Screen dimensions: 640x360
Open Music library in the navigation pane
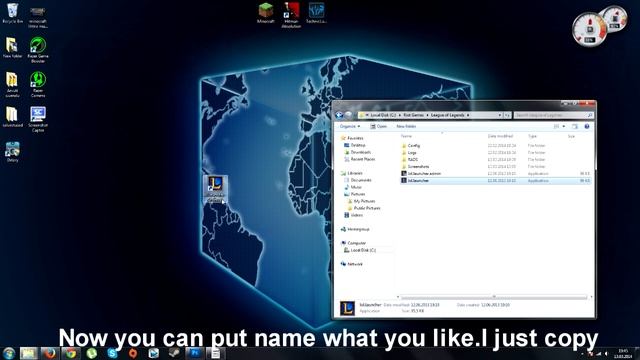[x=356, y=187]
